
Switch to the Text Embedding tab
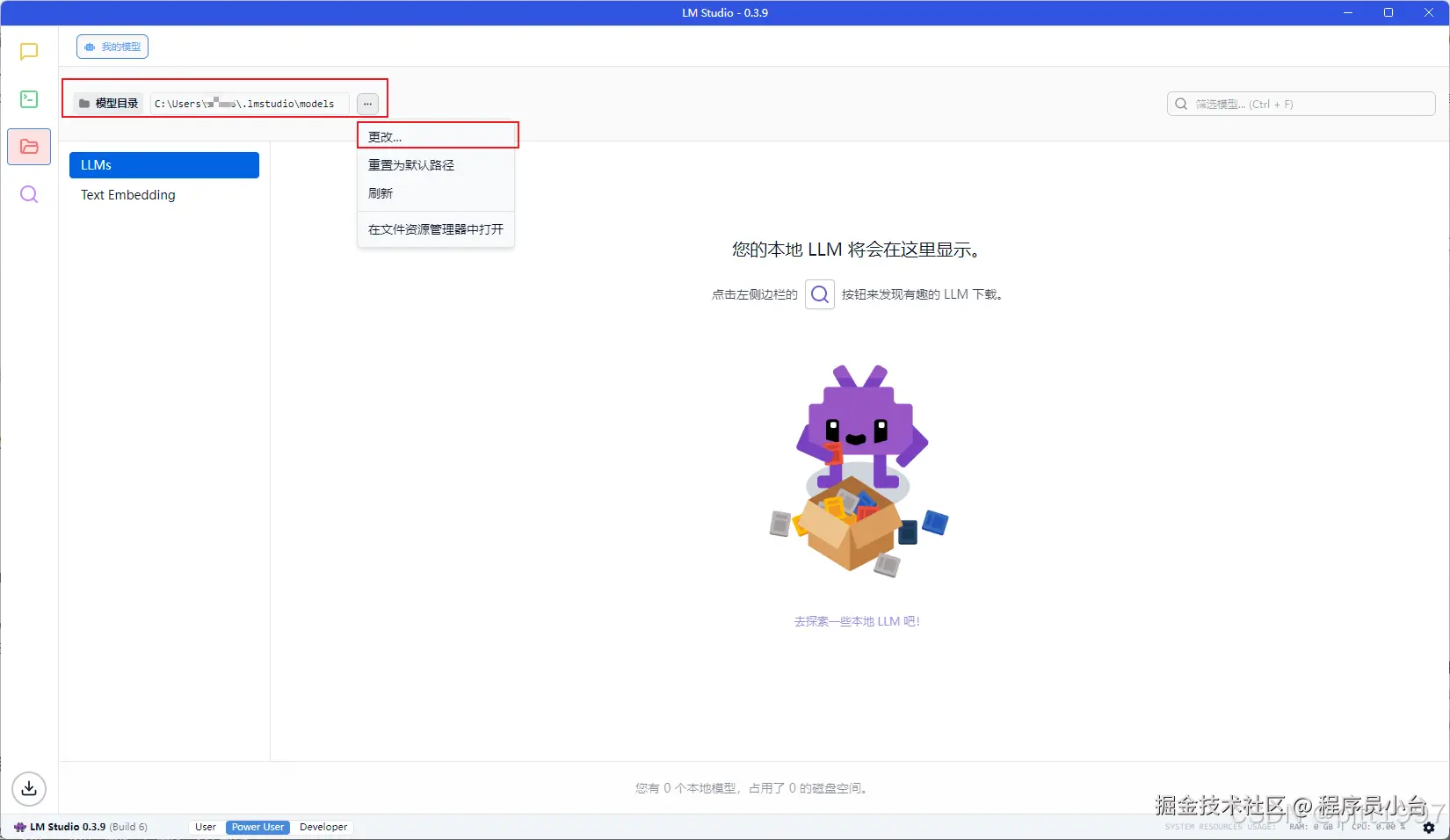coord(127,195)
